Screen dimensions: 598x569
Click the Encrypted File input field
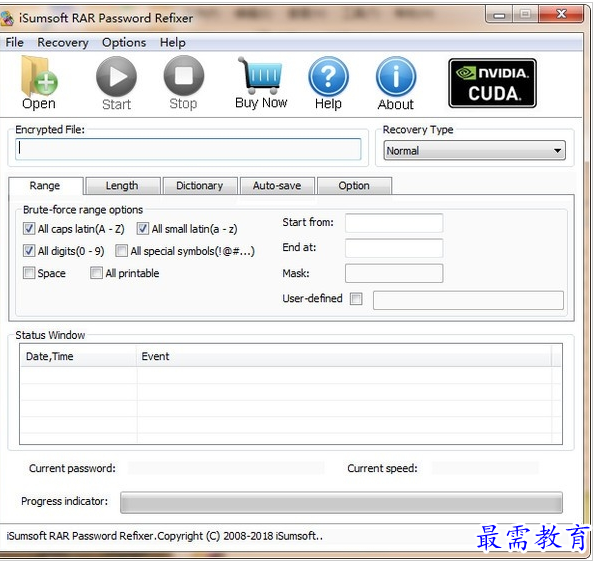[188, 149]
